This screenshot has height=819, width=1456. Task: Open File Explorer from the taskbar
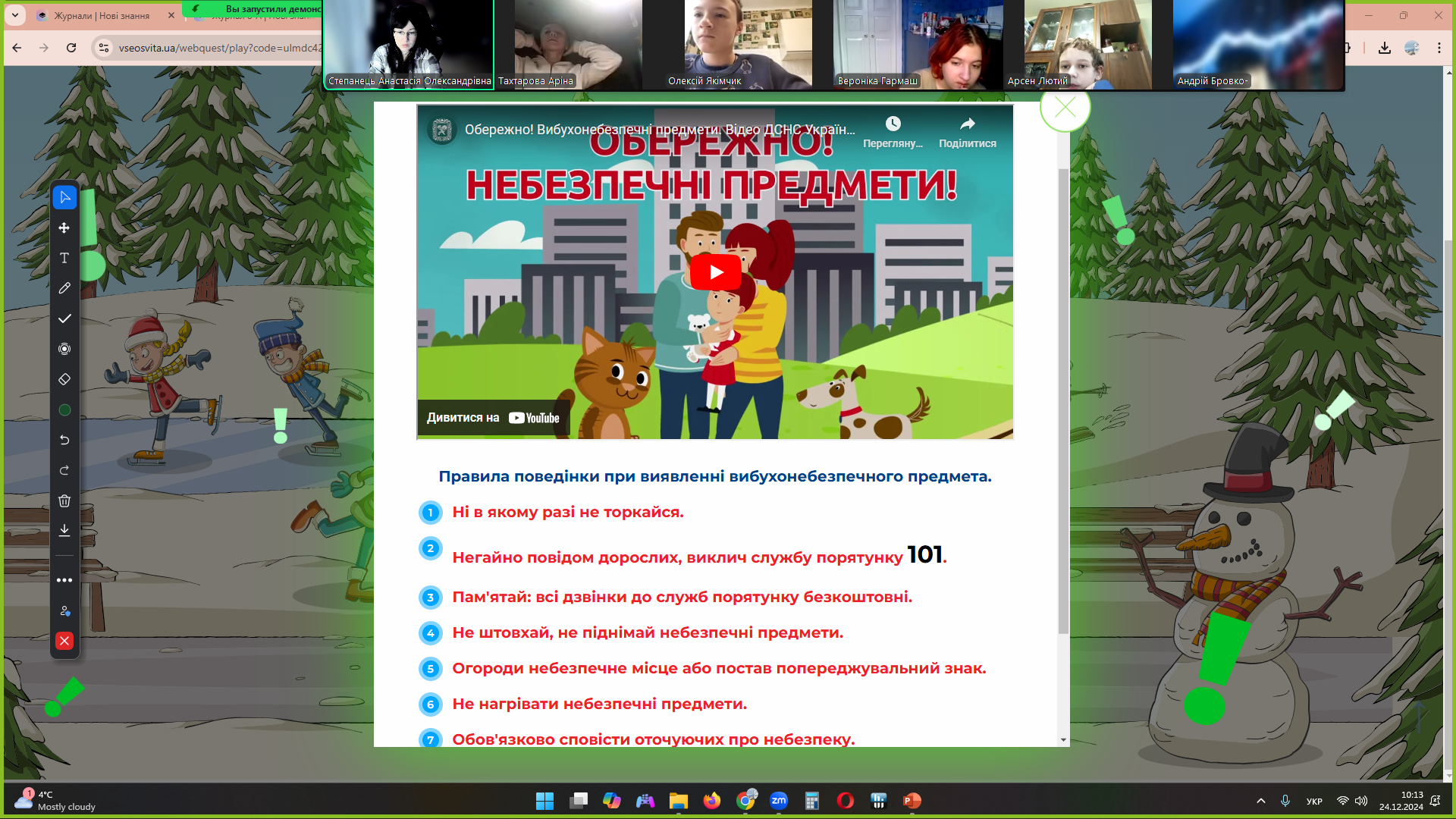point(679,801)
